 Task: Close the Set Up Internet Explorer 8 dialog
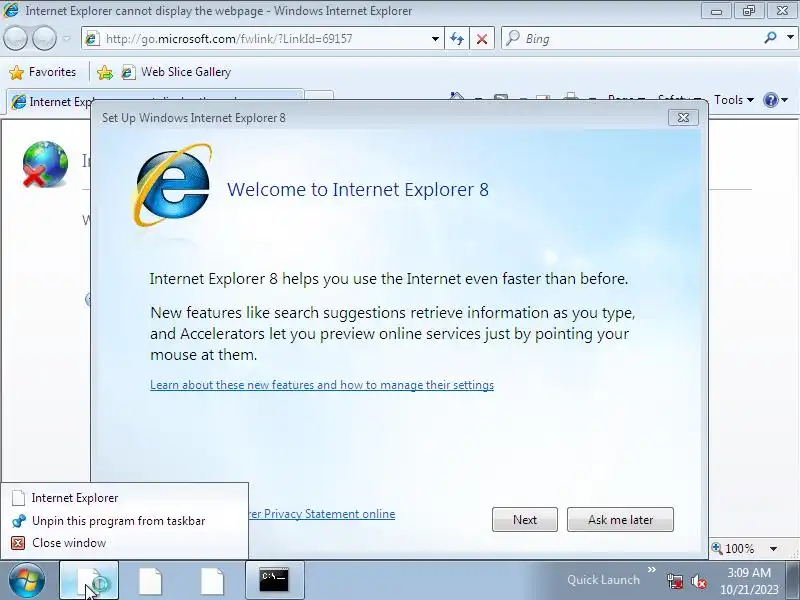click(x=683, y=118)
